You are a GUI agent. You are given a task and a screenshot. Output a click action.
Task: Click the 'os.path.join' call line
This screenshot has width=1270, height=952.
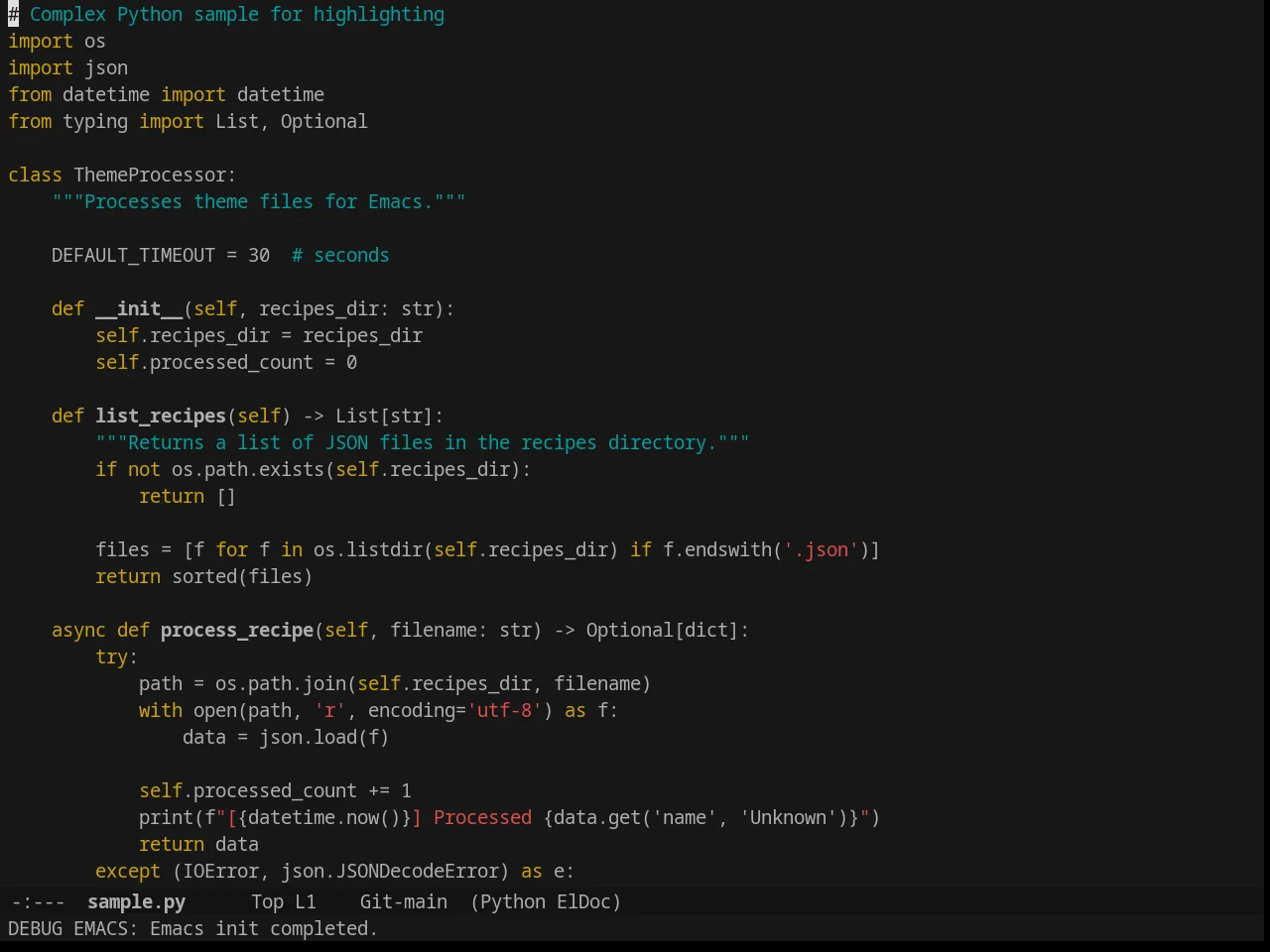pyautogui.click(x=395, y=683)
